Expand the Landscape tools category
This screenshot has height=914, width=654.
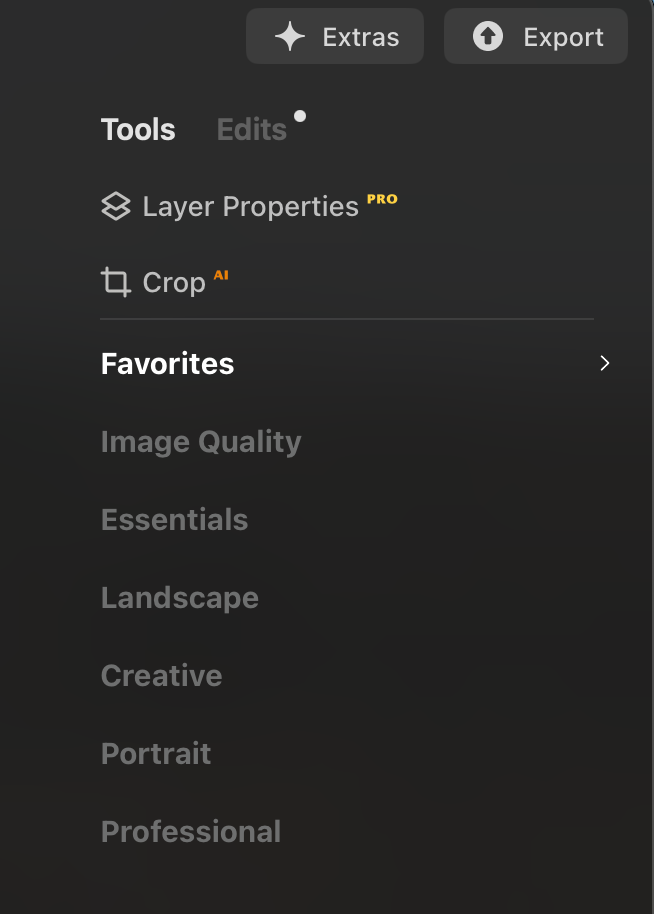pos(180,598)
